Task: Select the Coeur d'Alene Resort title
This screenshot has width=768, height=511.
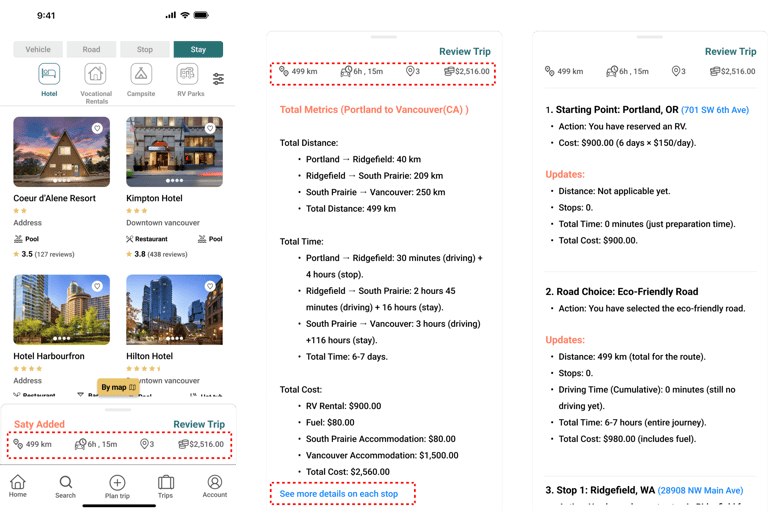Action: (54, 198)
